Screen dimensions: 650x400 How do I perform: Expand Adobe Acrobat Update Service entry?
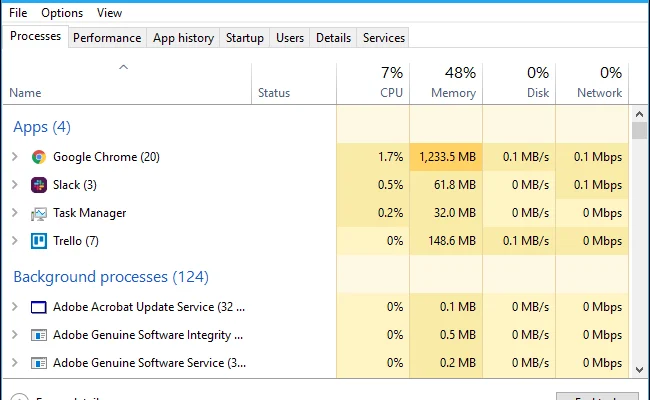15,307
